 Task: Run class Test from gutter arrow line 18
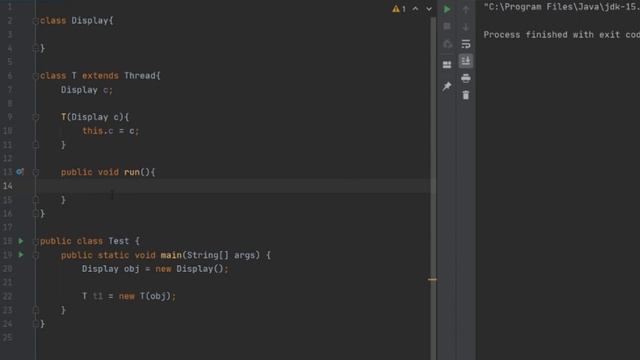[21, 241]
